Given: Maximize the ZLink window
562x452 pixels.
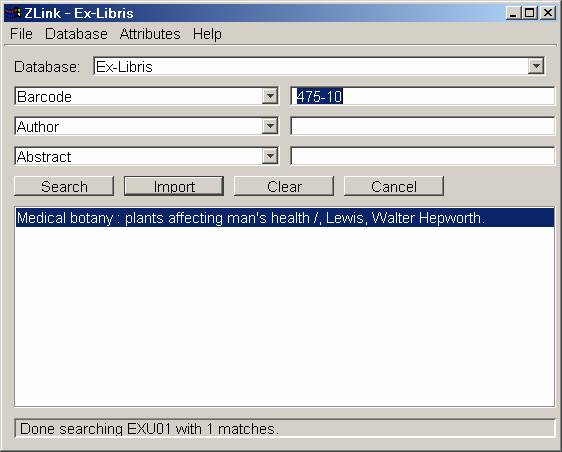Looking at the screenshot, I should (x=530, y=13).
